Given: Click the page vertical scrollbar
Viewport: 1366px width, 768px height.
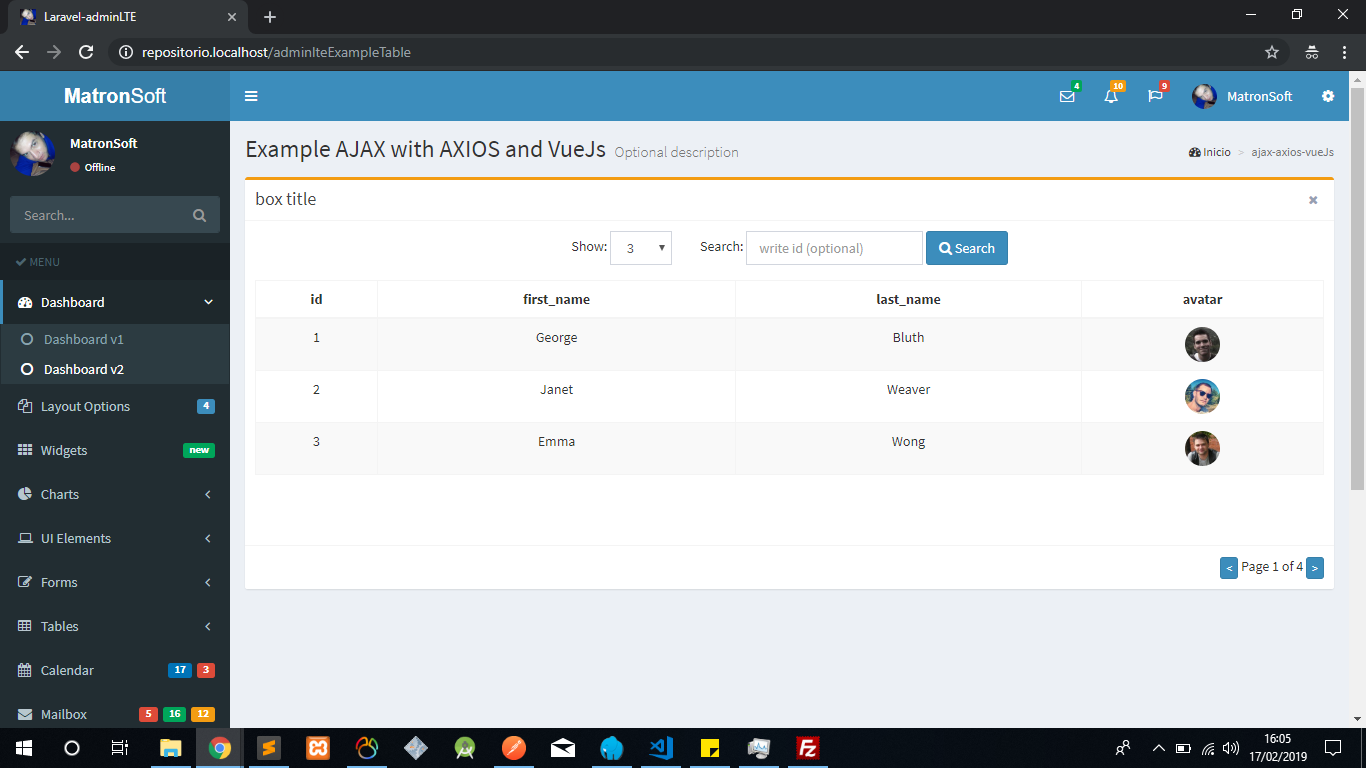Looking at the screenshot, I should tap(1357, 289).
